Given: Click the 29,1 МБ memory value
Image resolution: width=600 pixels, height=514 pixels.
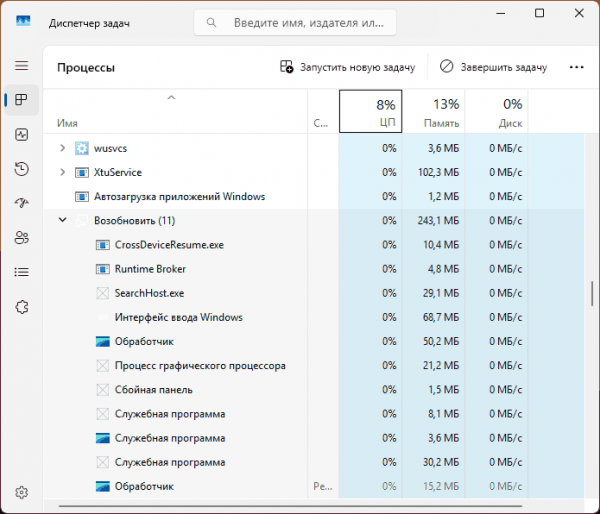Looking at the screenshot, I should tap(440, 293).
